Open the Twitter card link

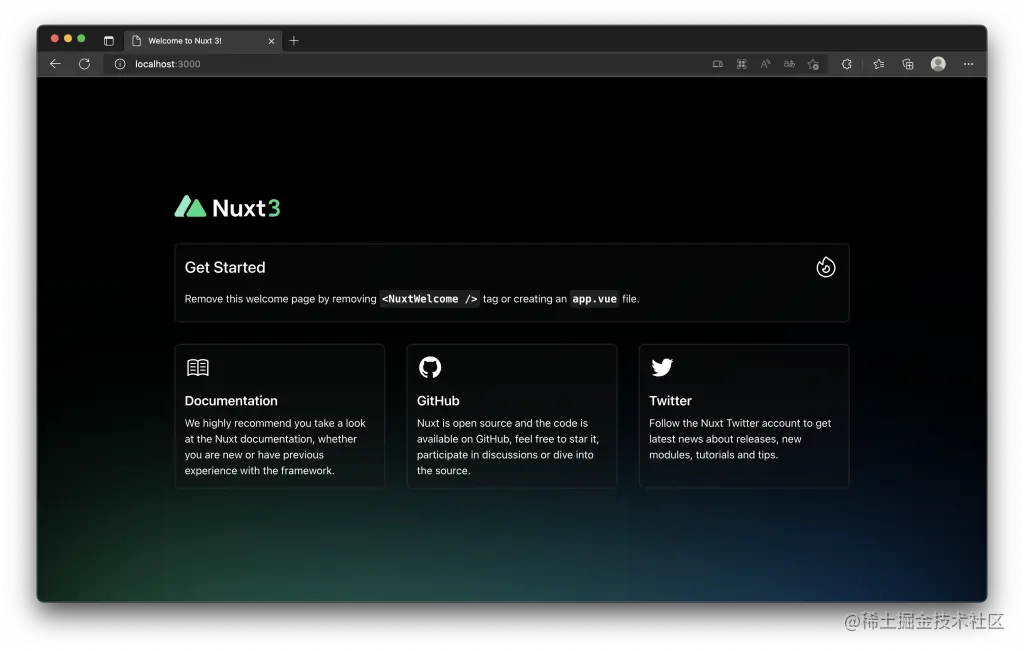point(744,416)
